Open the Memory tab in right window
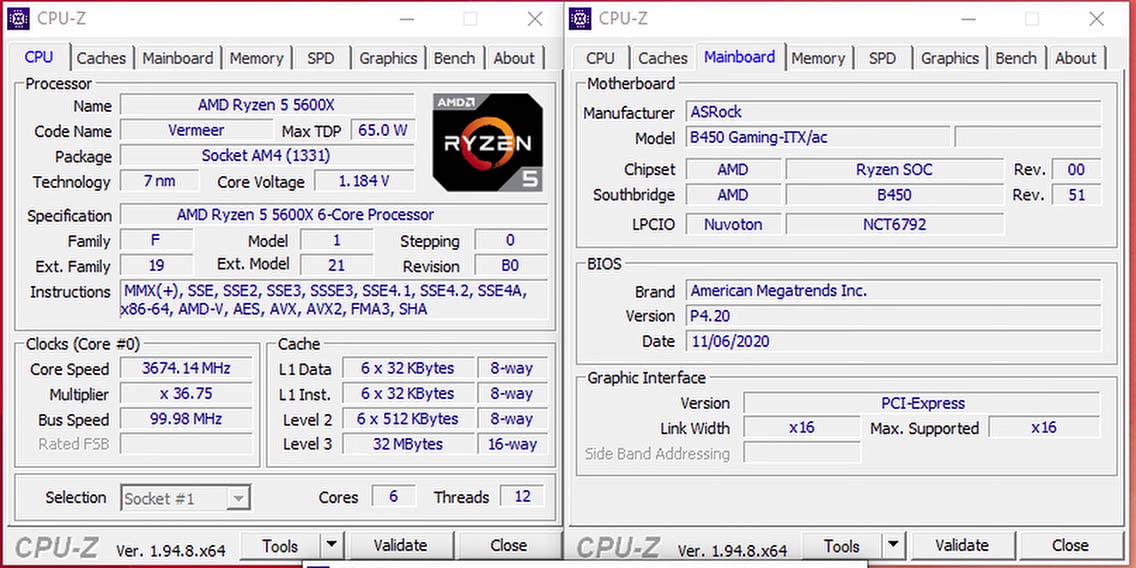1136x568 pixels. click(x=818, y=58)
